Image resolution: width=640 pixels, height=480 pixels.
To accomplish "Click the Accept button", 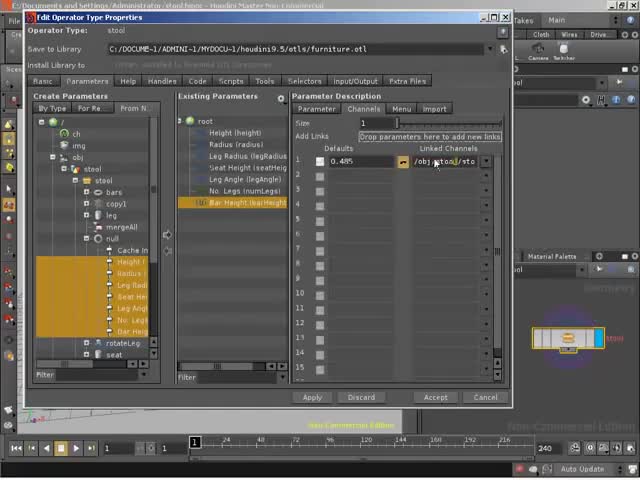I will click(x=435, y=397).
